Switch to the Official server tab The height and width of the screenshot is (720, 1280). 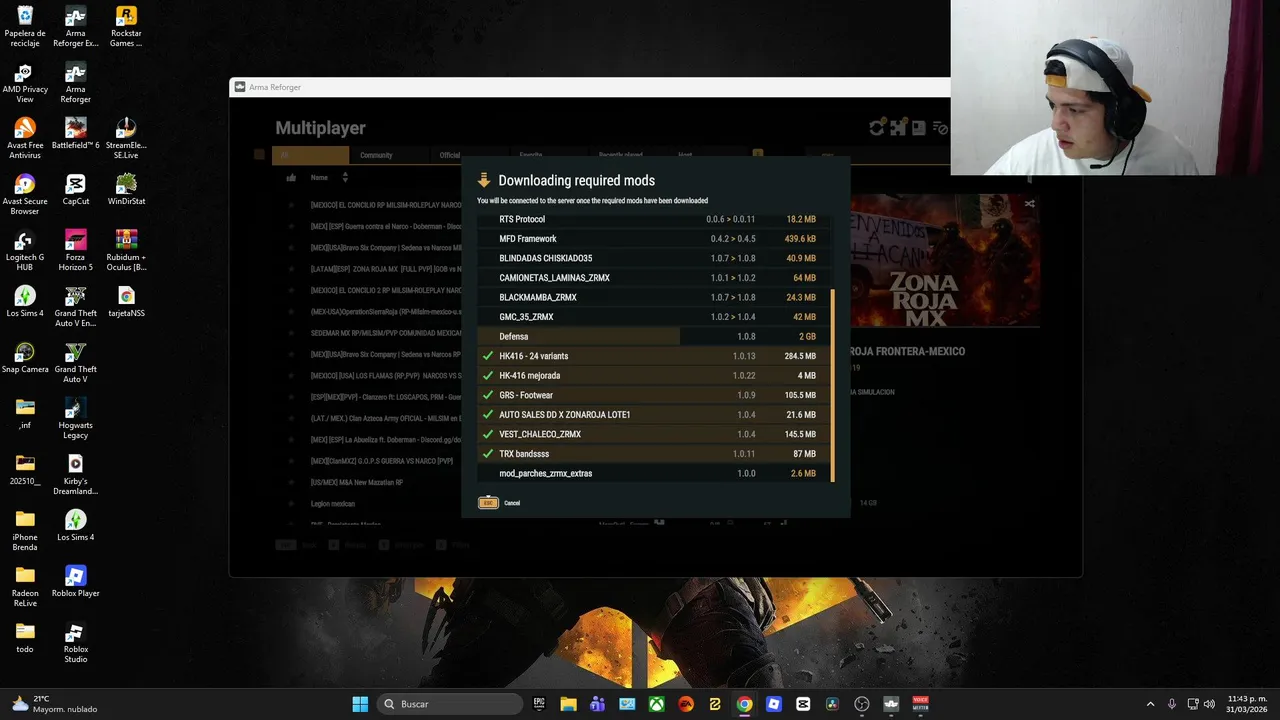pyautogui.click(x=450, y=155)
